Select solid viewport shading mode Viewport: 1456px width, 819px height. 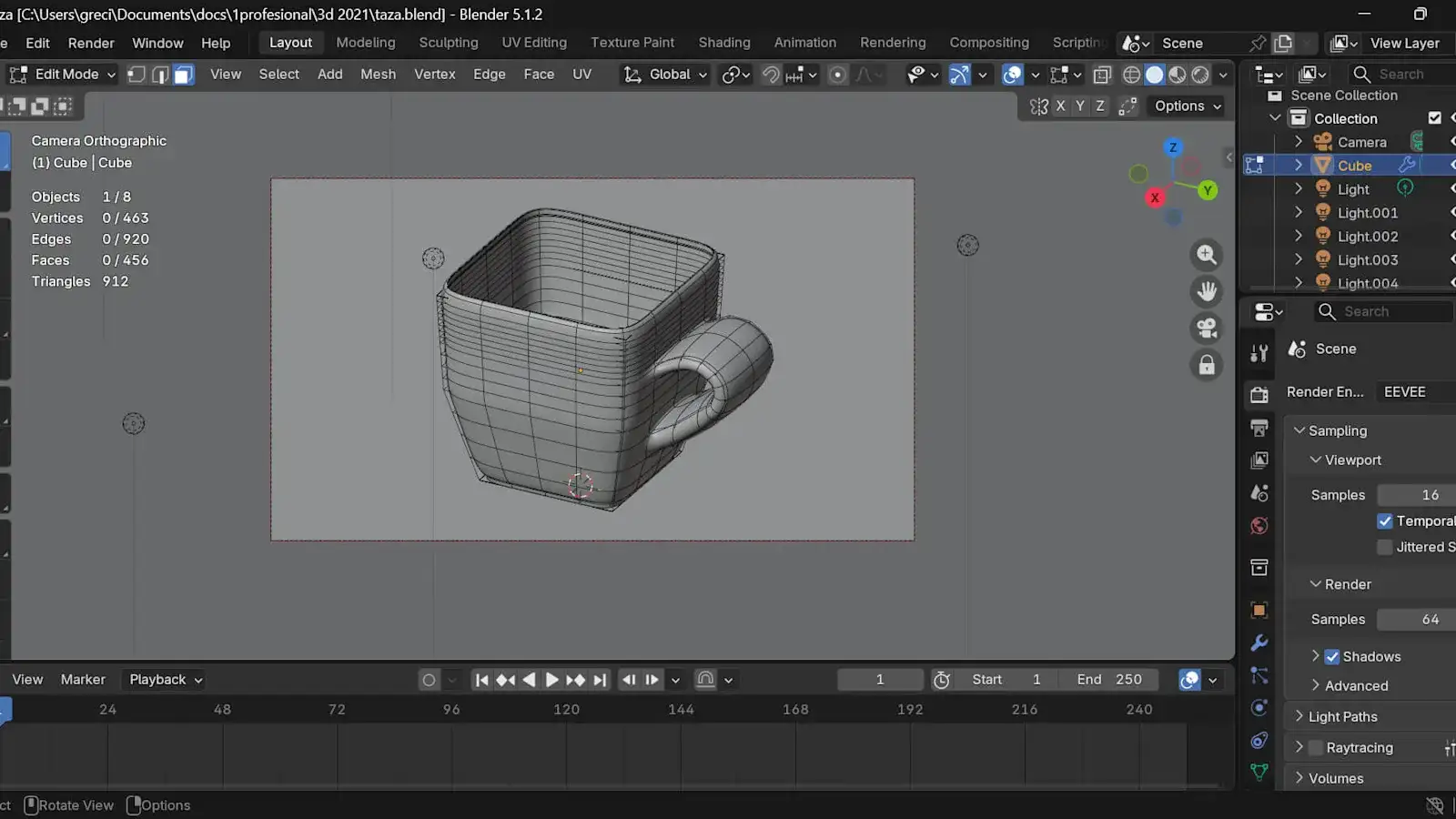pyautogui.click(x=1155, y=75)
